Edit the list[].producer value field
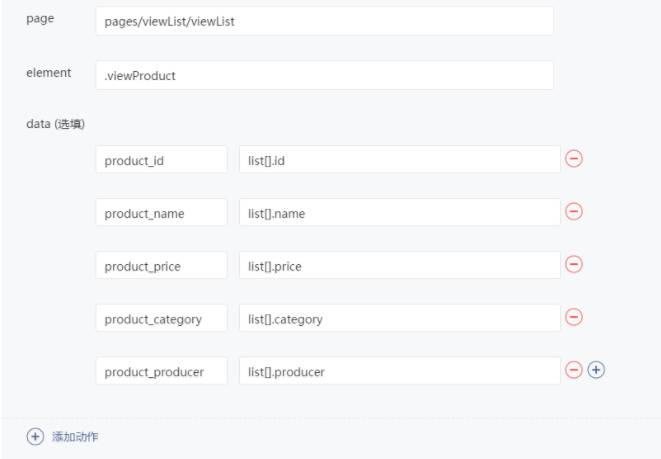Viewport: 661px width, 459px height. (x=399, y=371)
